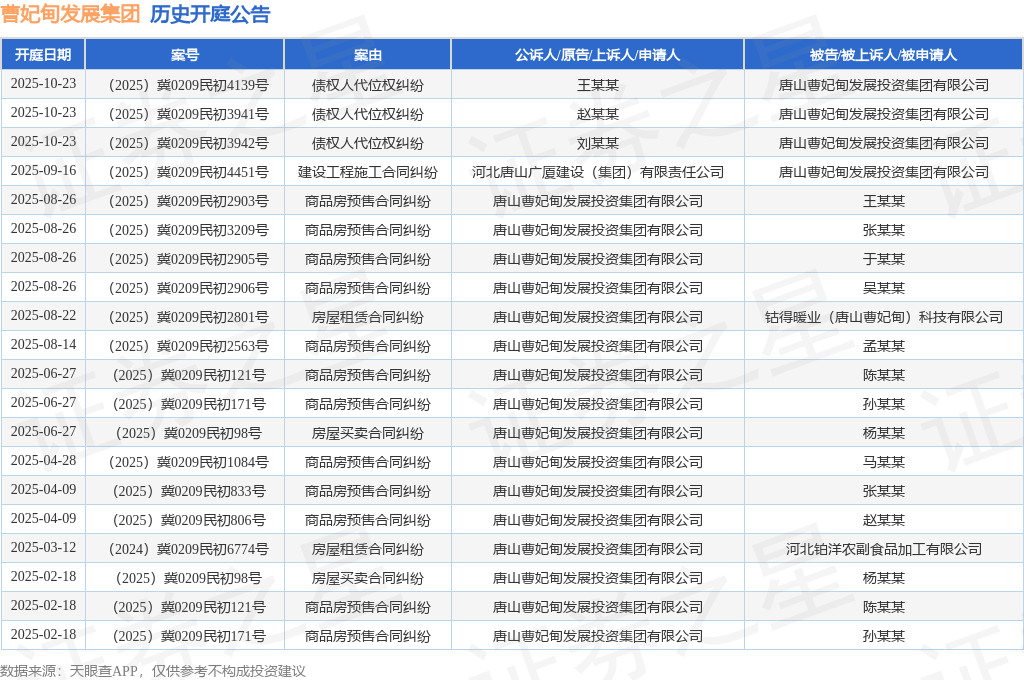Image resolution: width=1024 pixels, height=680 pixels.
Task: Click defendant 吴某某
Action: tap(884, 288)
